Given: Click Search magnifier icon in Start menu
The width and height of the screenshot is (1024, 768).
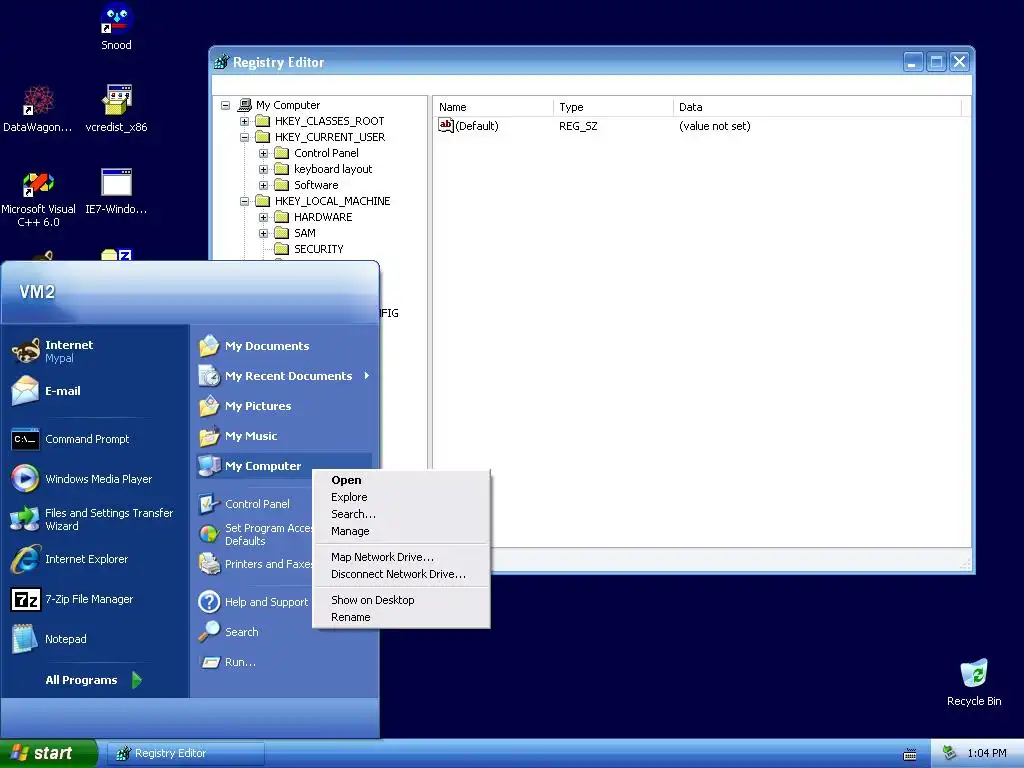Looking at the screenshot, I should click(x=209, y=632).
